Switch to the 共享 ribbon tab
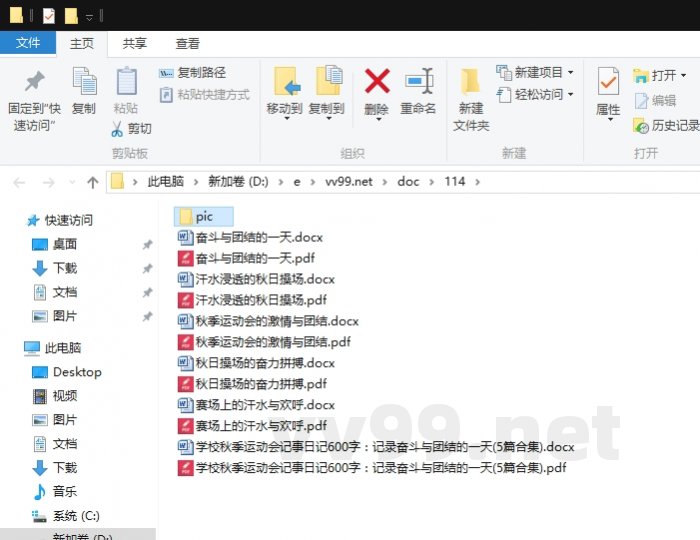 tap(134, 44)
